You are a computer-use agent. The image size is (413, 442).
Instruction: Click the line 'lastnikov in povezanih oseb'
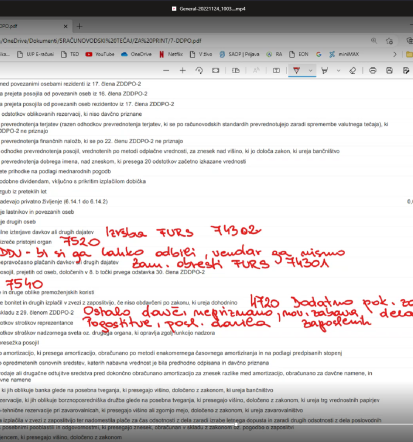[37, 212]
